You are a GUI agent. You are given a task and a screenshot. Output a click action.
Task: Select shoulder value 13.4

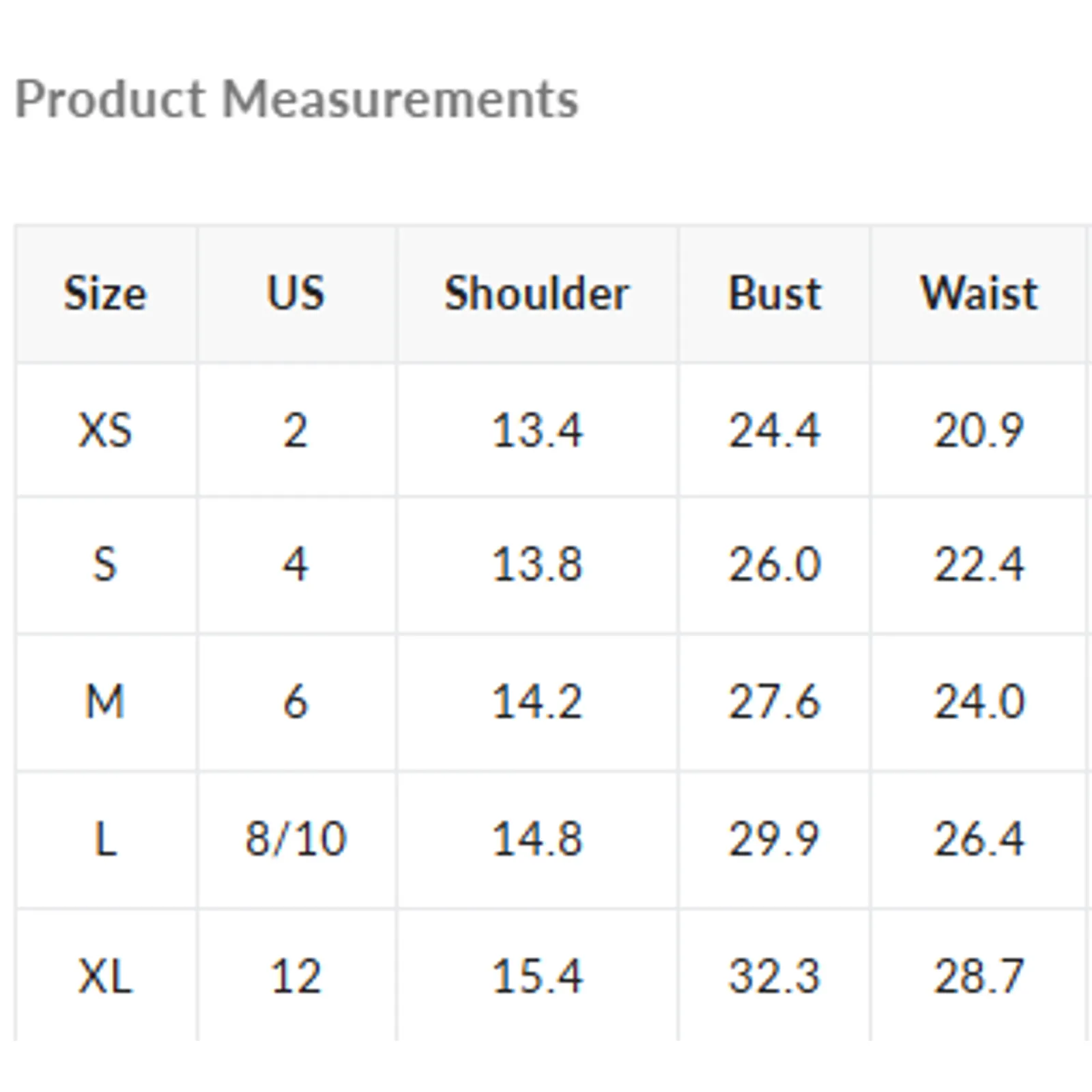[x=537, y=431]
